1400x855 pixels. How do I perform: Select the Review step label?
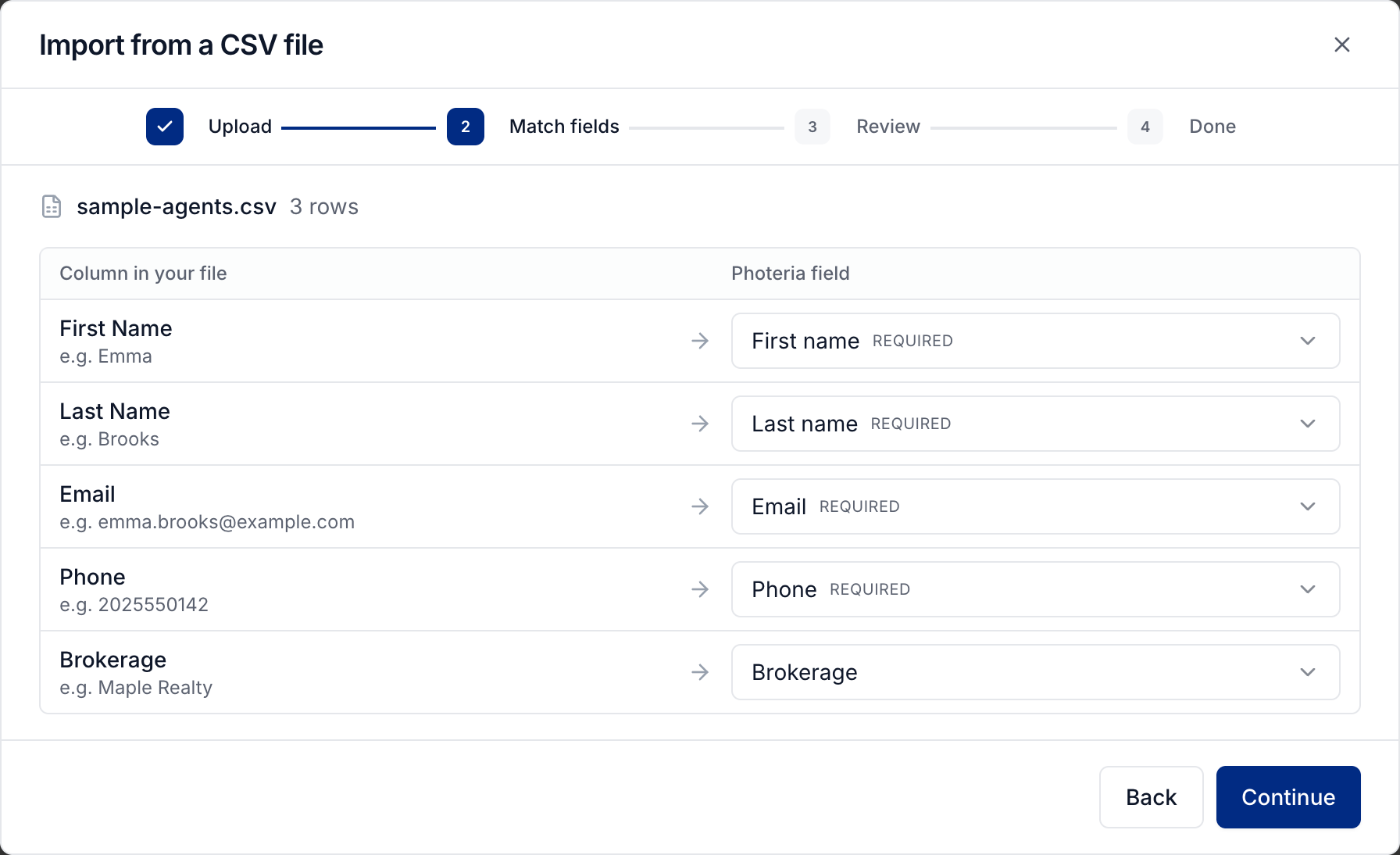tap(888, 127)
